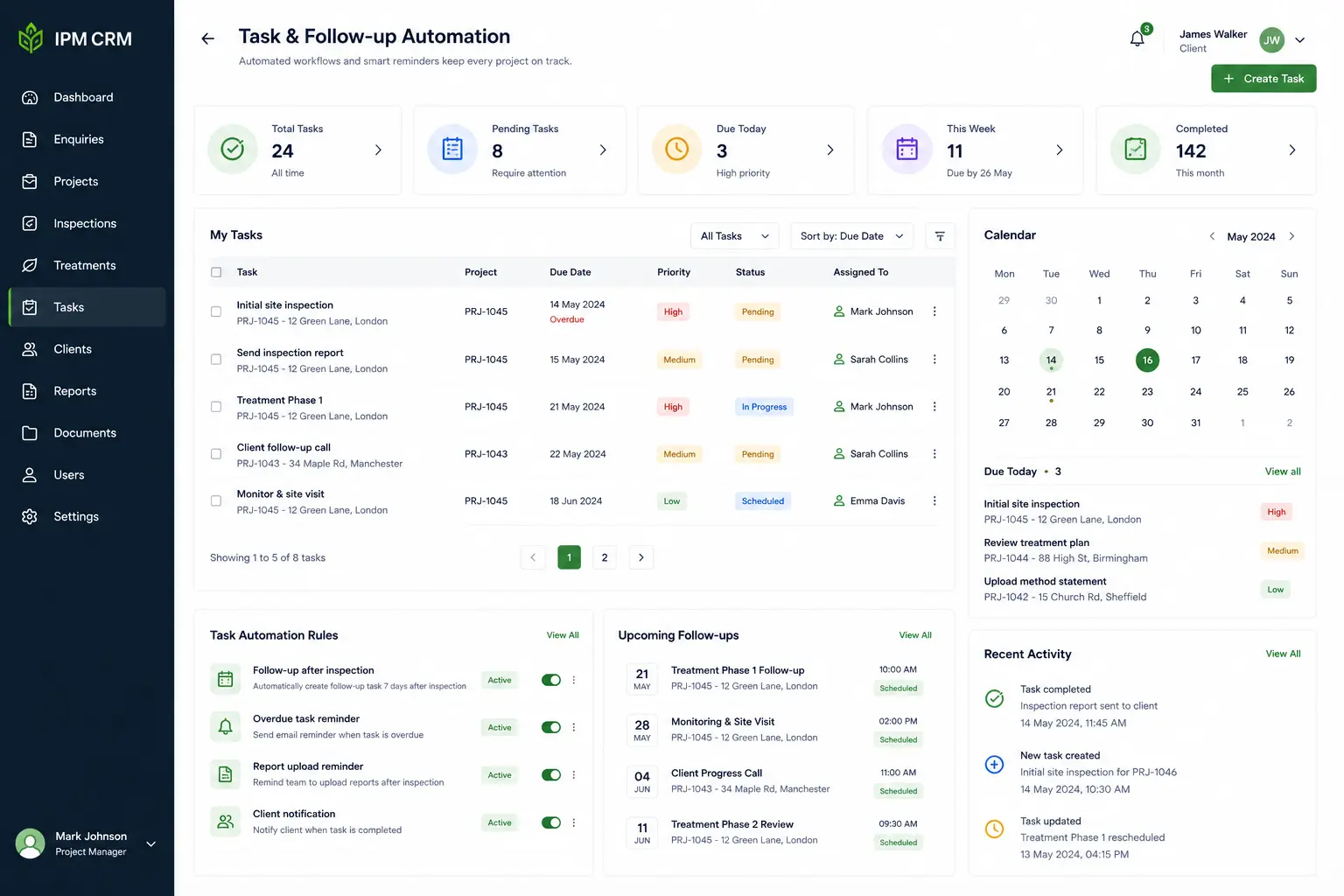Image resolution: width=1344 pixels, height=896 pixels.
Task: Open options for Overdue task reminder rule
Action: [x=574, y=727]
